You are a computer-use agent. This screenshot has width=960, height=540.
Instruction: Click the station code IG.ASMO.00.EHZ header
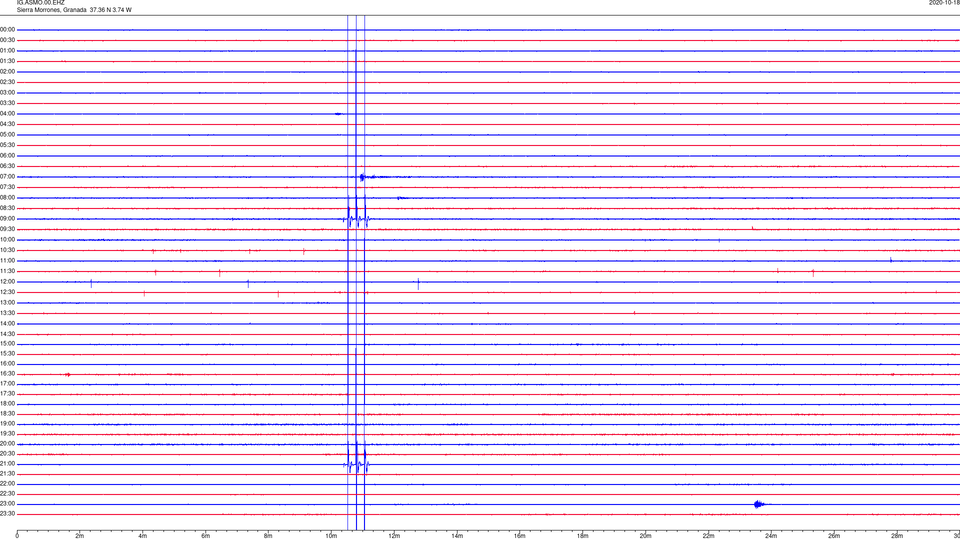[x=40, y=3]
